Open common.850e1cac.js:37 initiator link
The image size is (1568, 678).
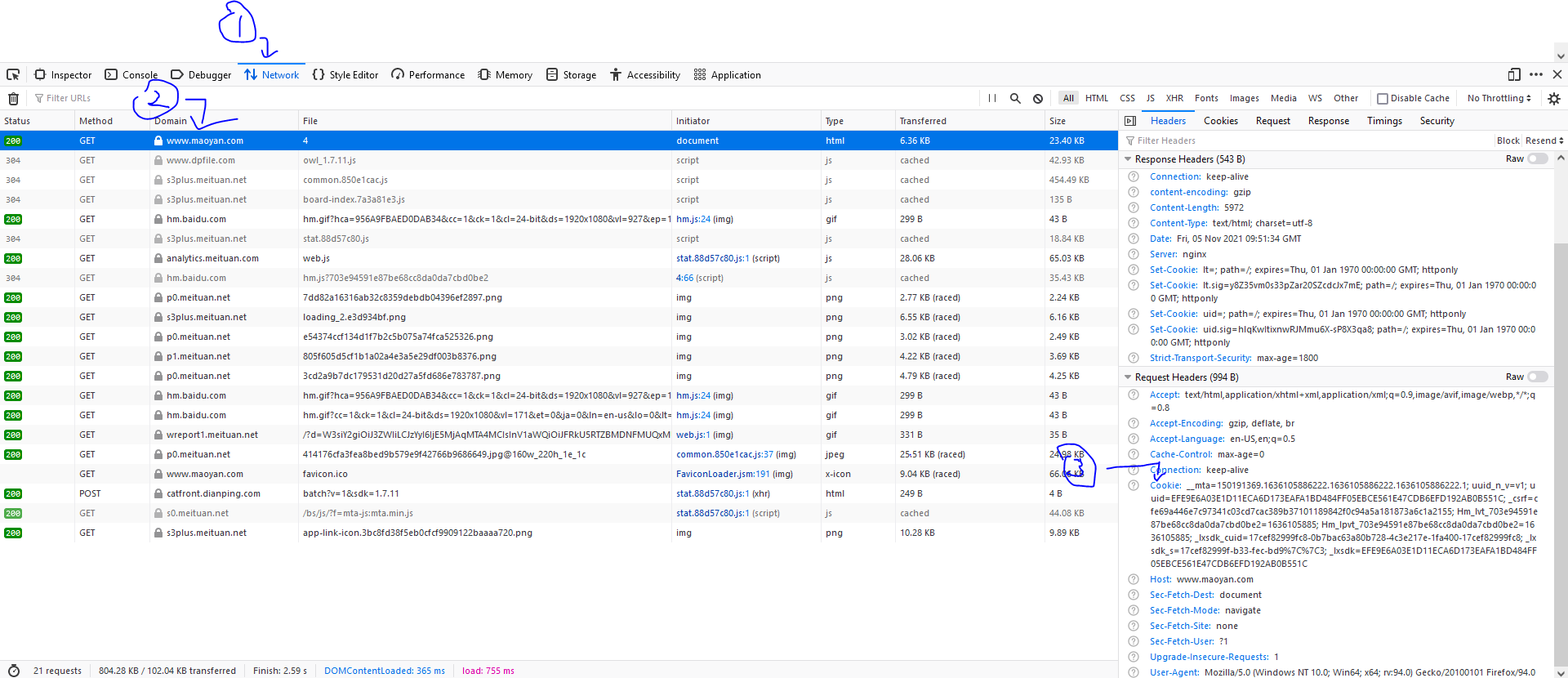pos(724,454)
